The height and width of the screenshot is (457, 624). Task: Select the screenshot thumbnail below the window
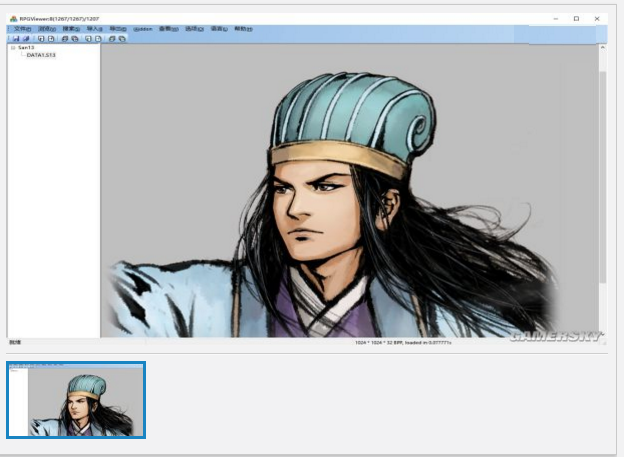coord(76,400)
